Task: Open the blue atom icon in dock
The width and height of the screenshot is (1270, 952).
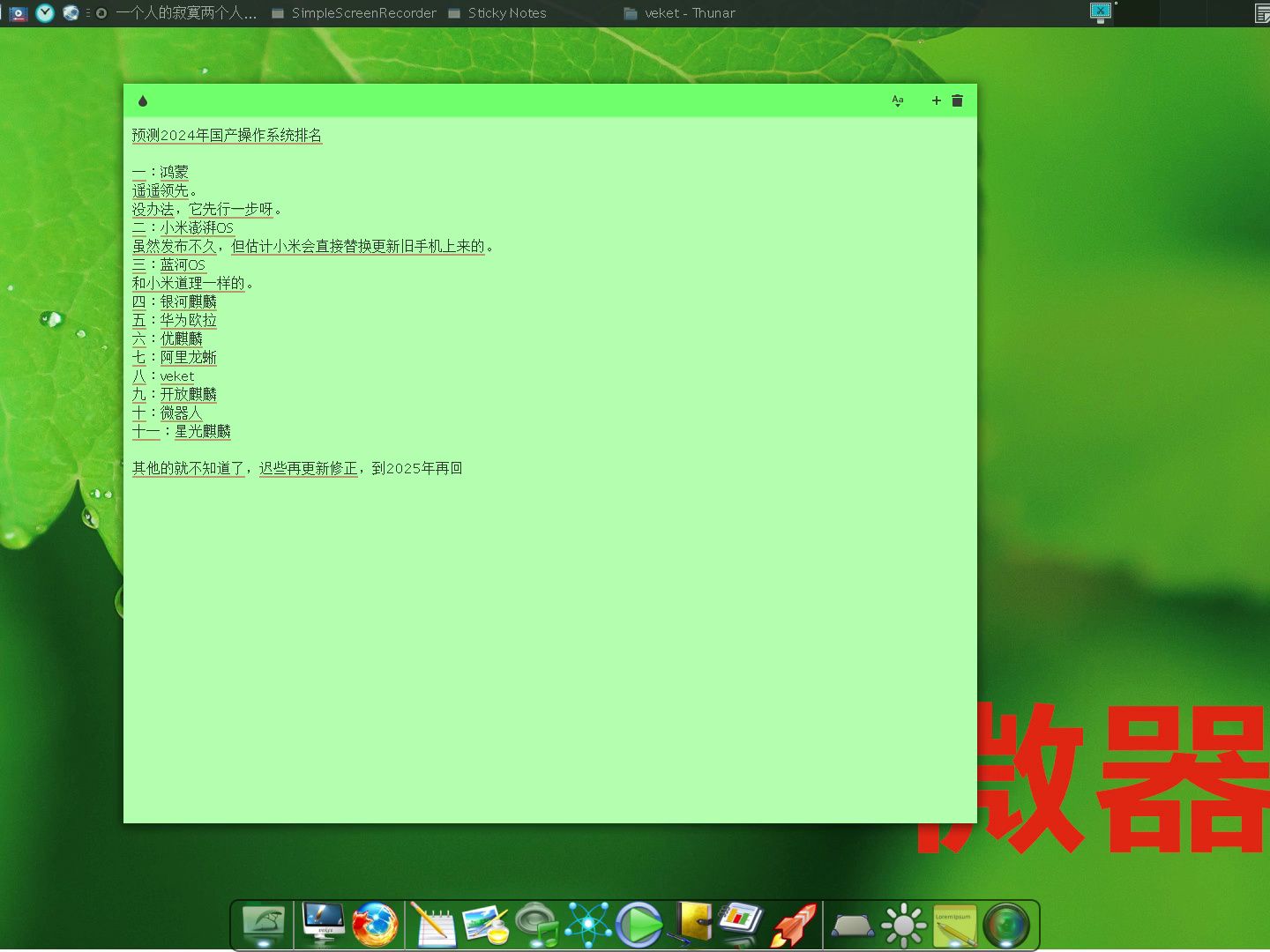Action: click(588, 926)
